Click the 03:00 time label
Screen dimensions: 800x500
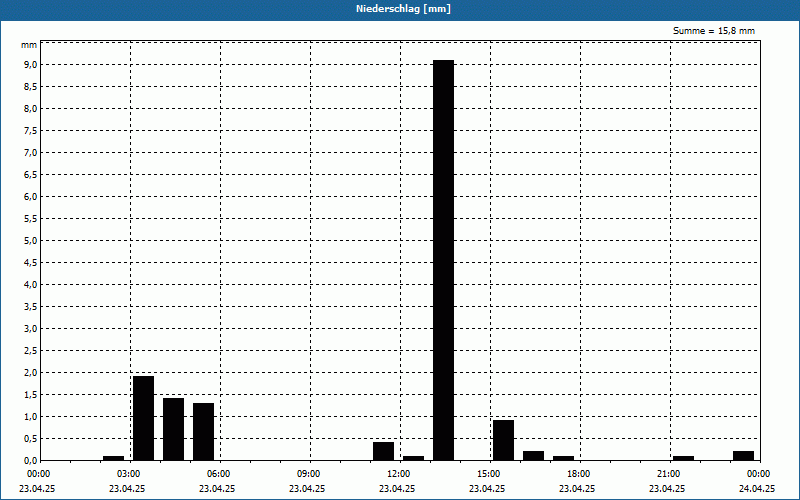(129, 474)
